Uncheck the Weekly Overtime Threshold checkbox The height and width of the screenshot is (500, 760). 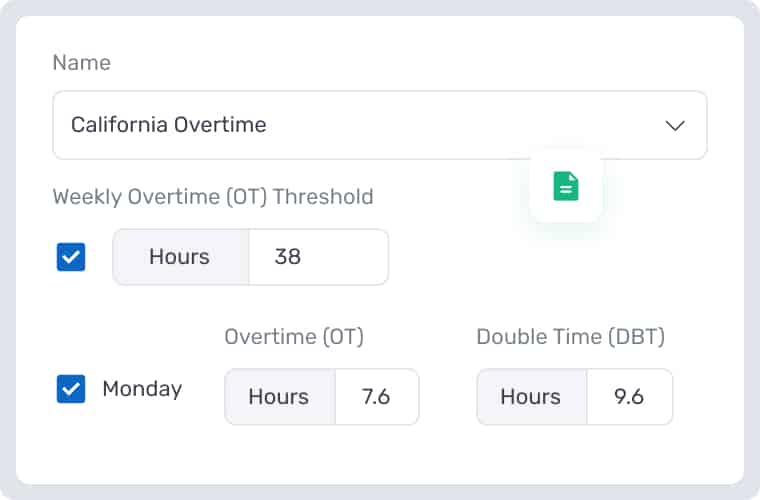71,257
